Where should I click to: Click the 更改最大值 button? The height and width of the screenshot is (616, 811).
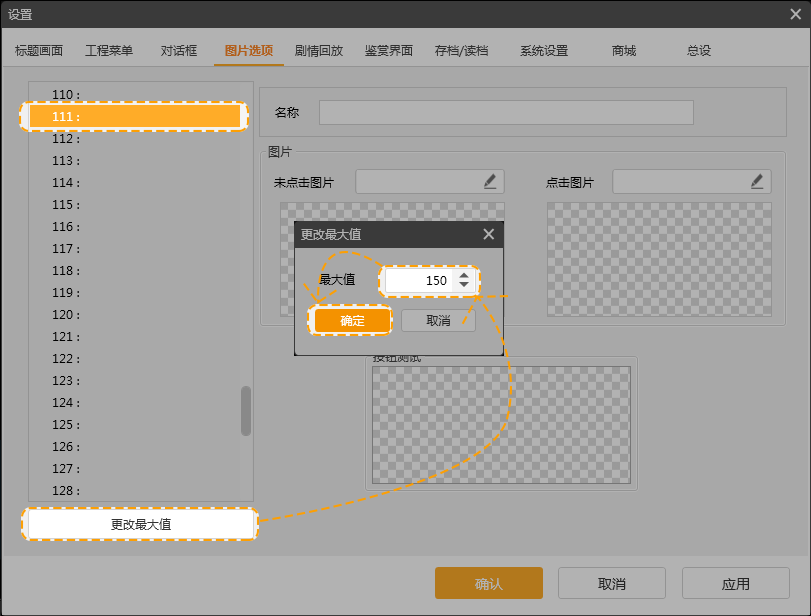point(138,524)
